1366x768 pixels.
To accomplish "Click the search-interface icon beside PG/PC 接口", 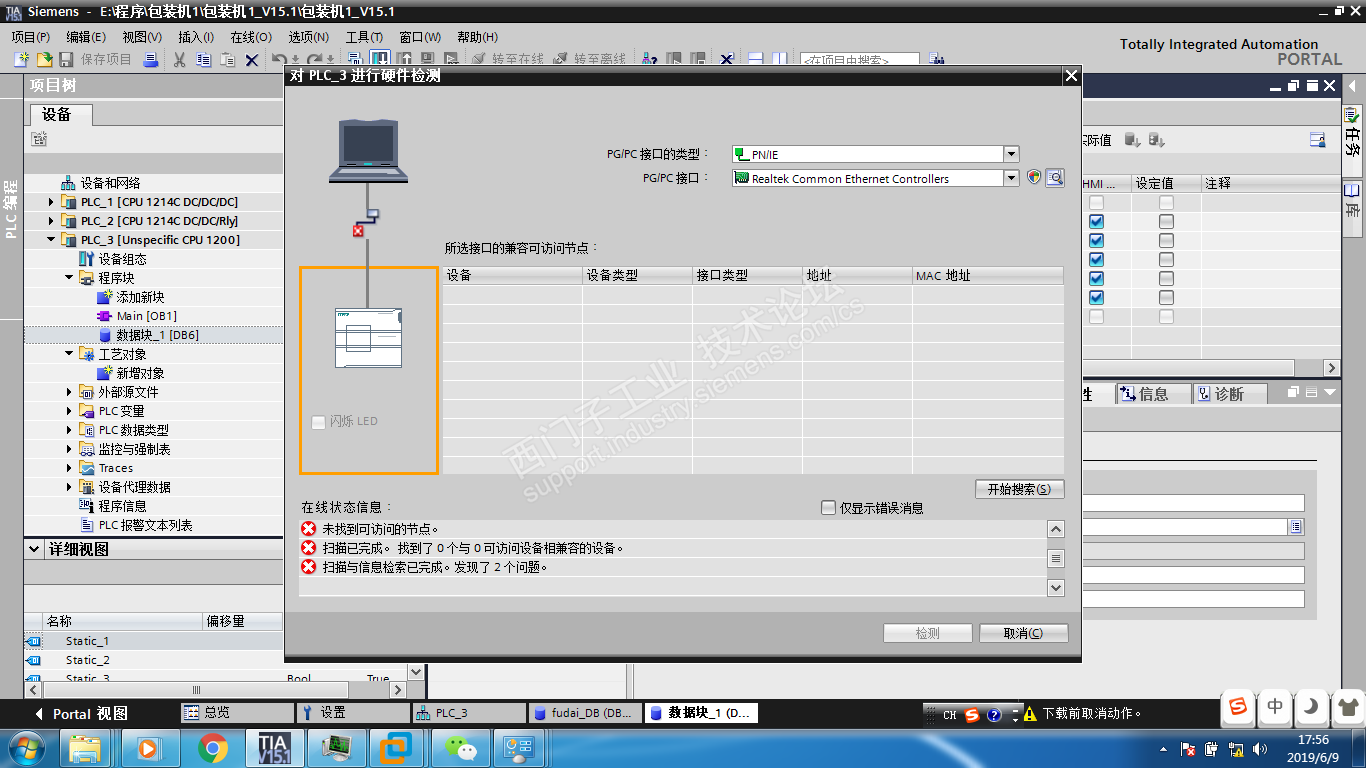I will pyautogui.click(x=1054, y=178).
